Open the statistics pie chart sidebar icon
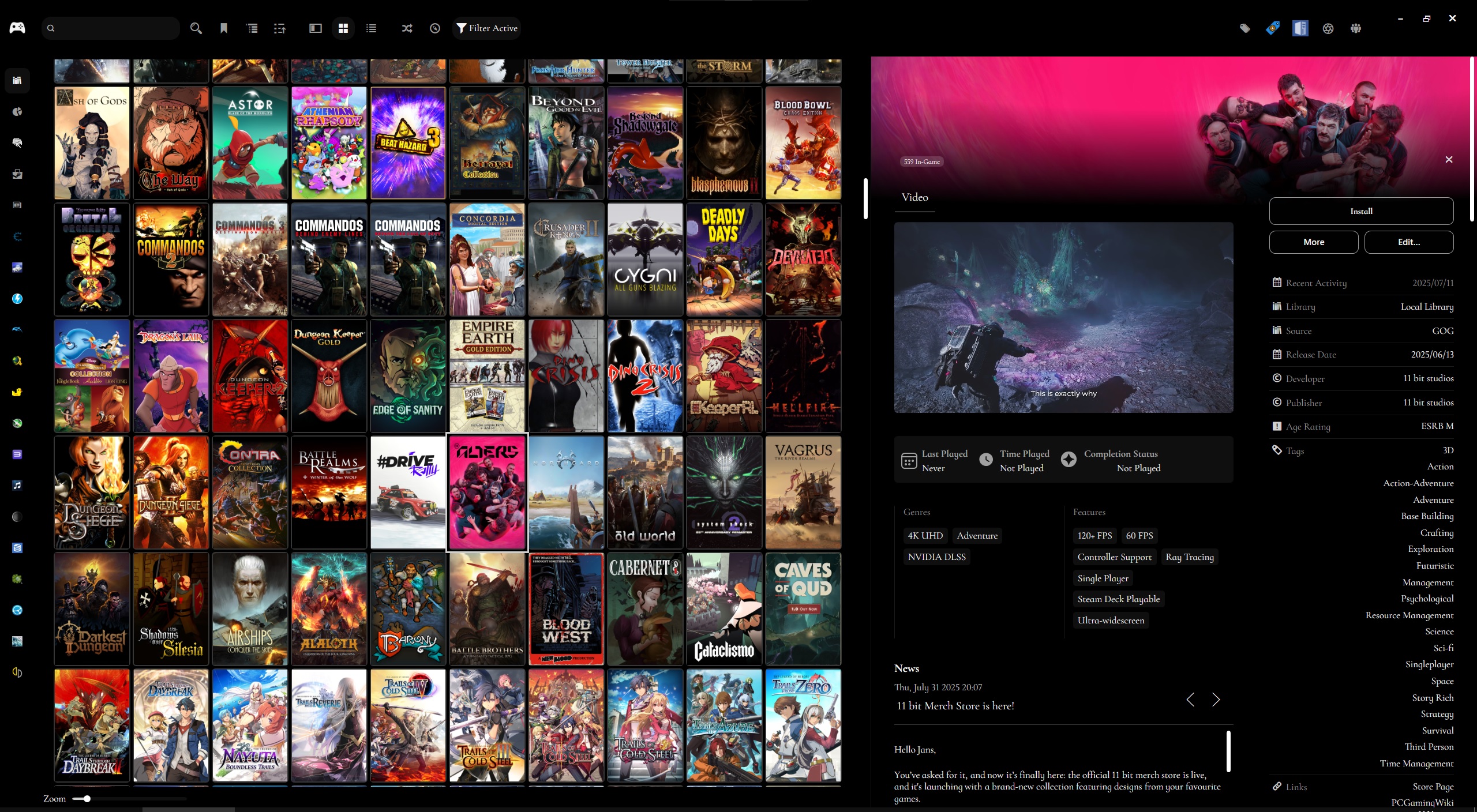 (x=17, y=112)
